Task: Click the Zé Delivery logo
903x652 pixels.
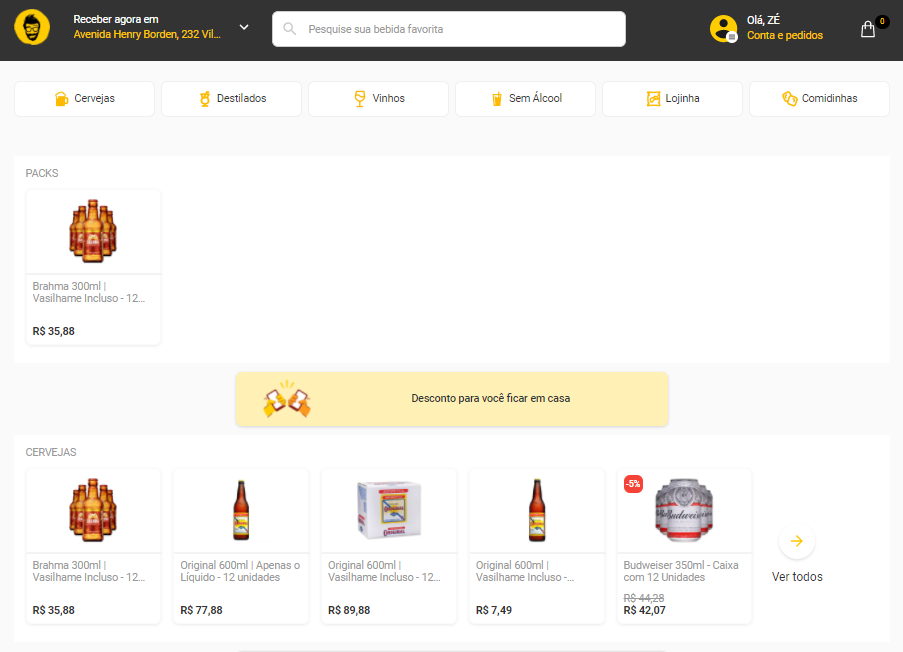Action: click(32, 27)
